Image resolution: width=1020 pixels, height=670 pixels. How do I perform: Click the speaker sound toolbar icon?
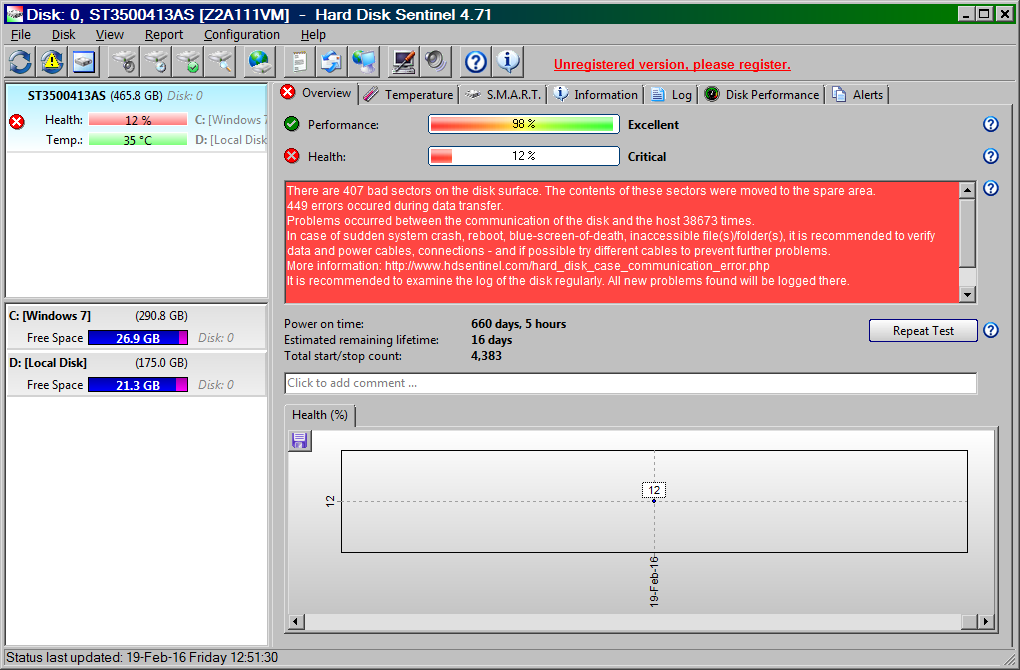coord(435,62)
